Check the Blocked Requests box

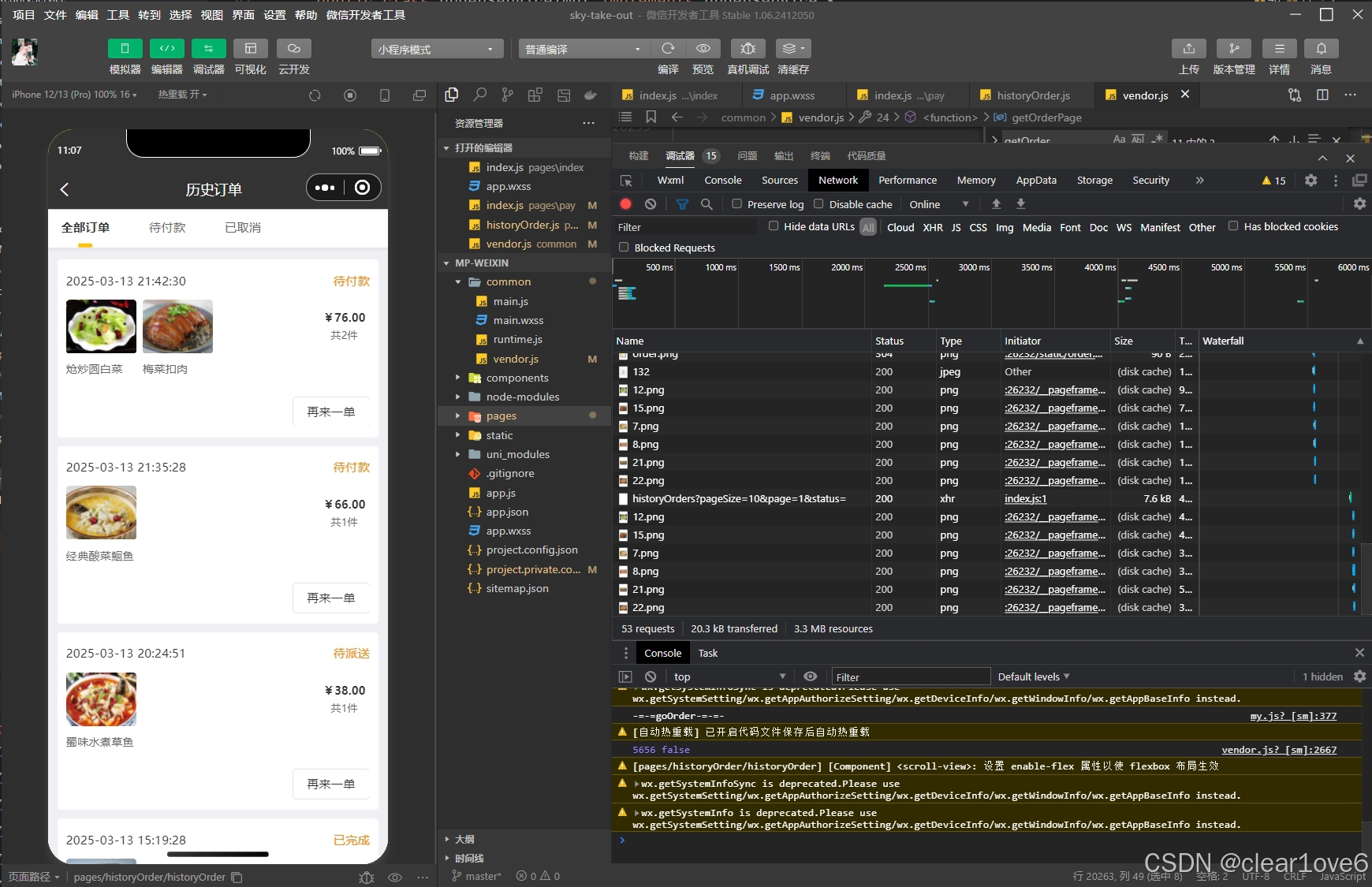[624, 247]
